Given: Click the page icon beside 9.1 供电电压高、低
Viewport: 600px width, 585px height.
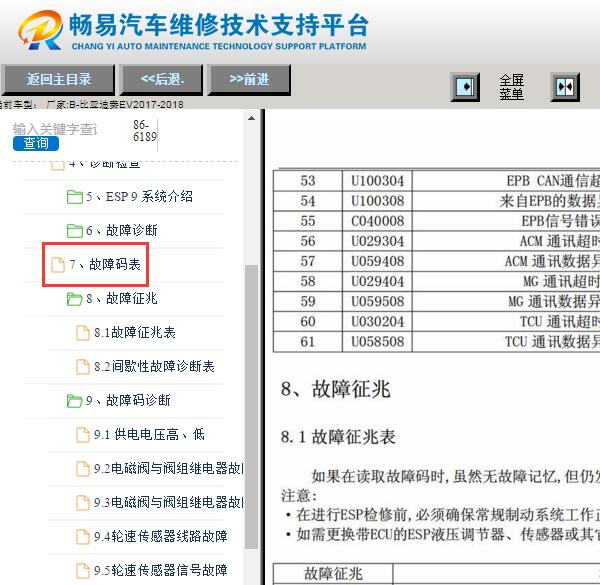Looking at the screenshot, I should 83,435.
